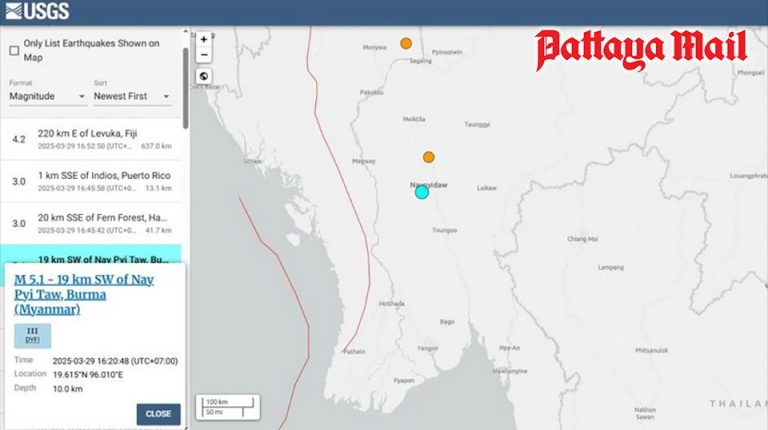Click the Pattaya Mail logo
Viewport: 768px width, 430px height.
coord(640,49)
